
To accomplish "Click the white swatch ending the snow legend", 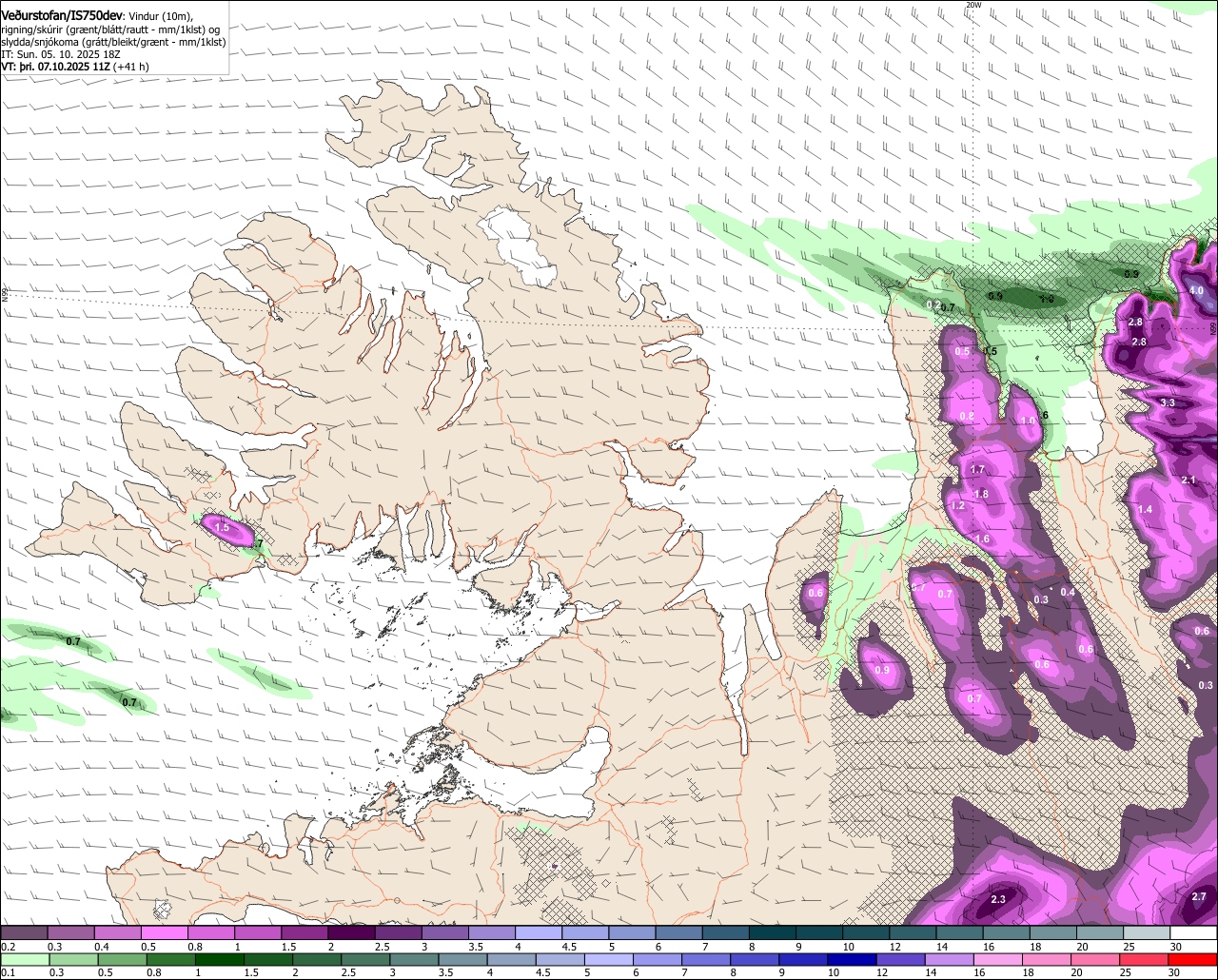I will [x=1193, y=933].
